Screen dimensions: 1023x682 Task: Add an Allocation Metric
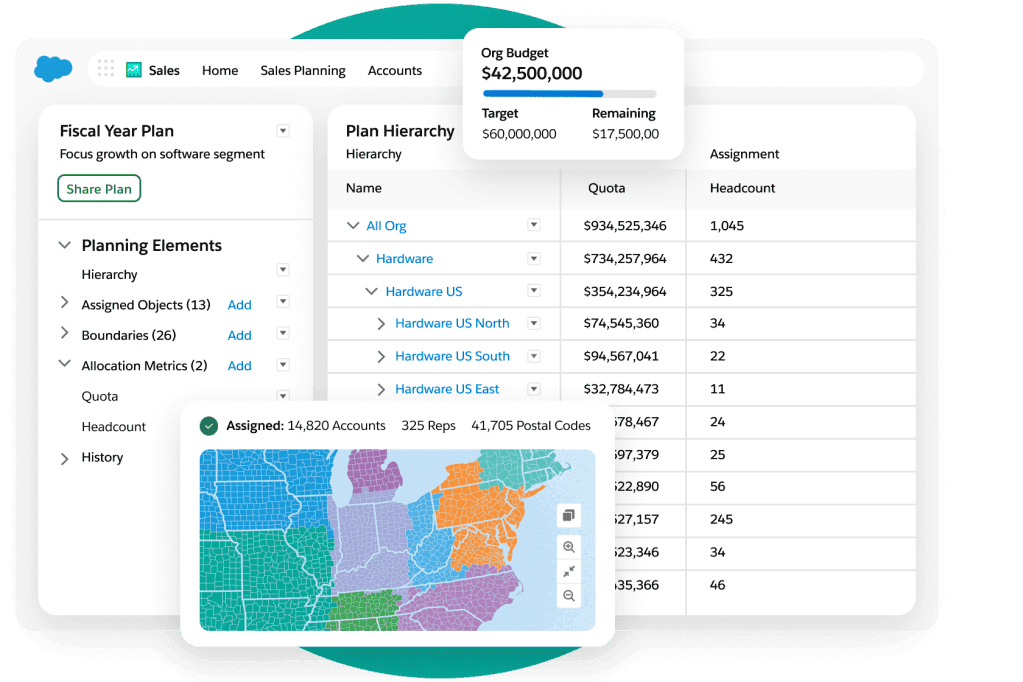pos(239,366)
